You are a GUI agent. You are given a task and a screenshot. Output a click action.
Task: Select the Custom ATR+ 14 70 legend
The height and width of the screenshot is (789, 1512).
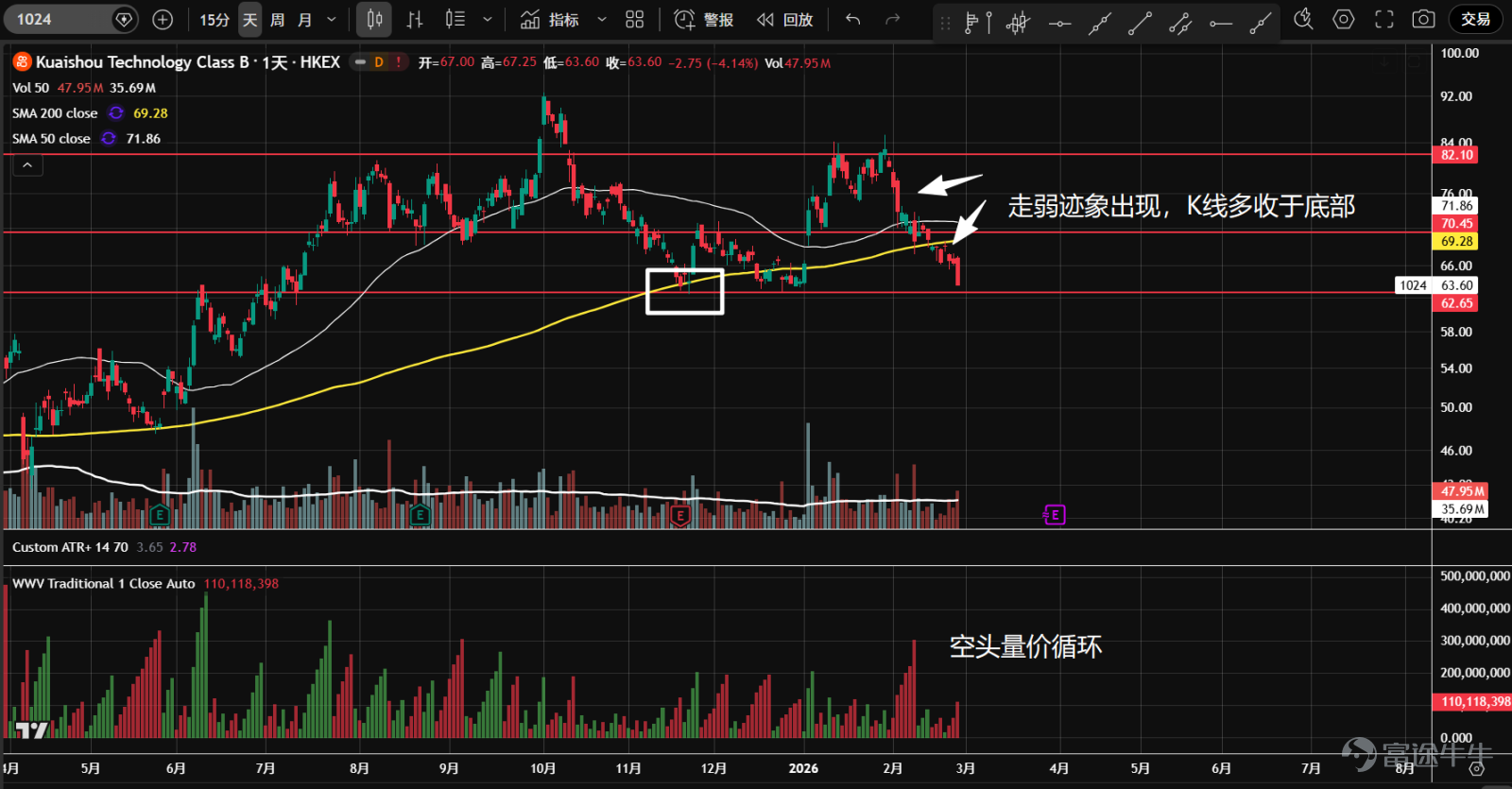coord(70,547)
